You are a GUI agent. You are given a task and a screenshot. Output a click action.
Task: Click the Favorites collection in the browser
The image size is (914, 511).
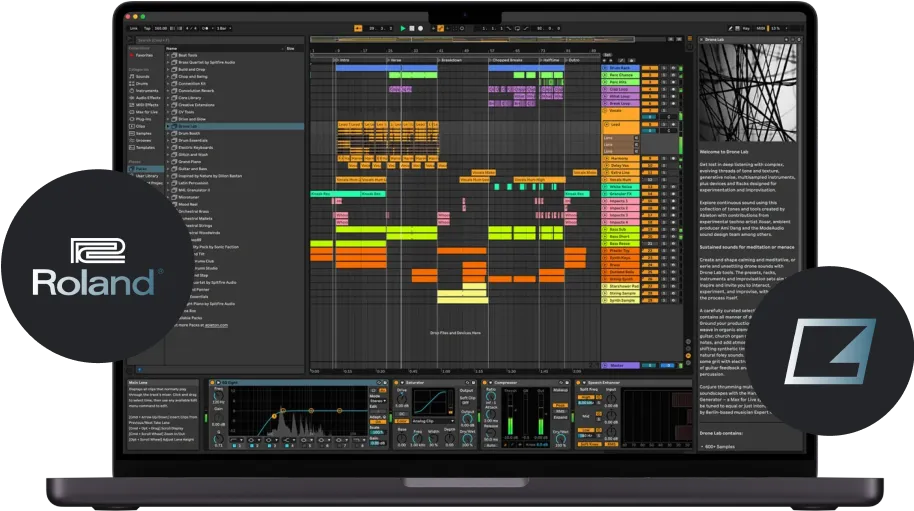[145, 56]
